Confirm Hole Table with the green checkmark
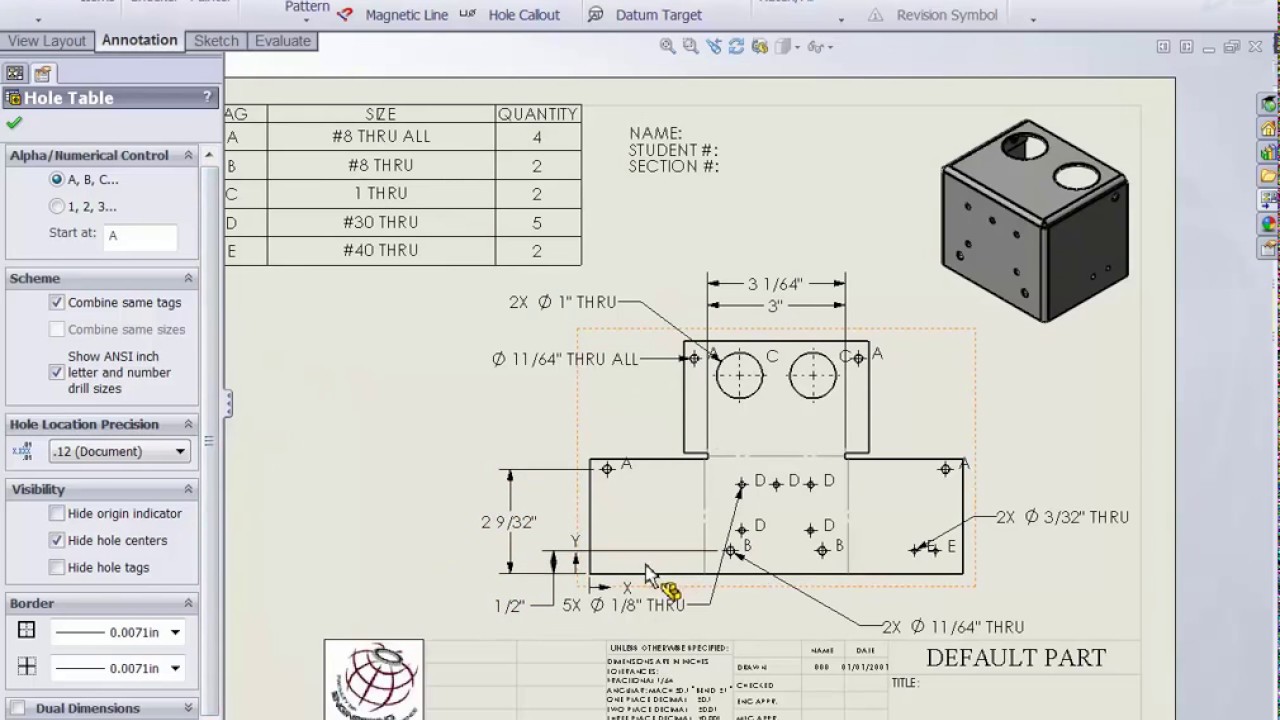 [x=14, y=122]
